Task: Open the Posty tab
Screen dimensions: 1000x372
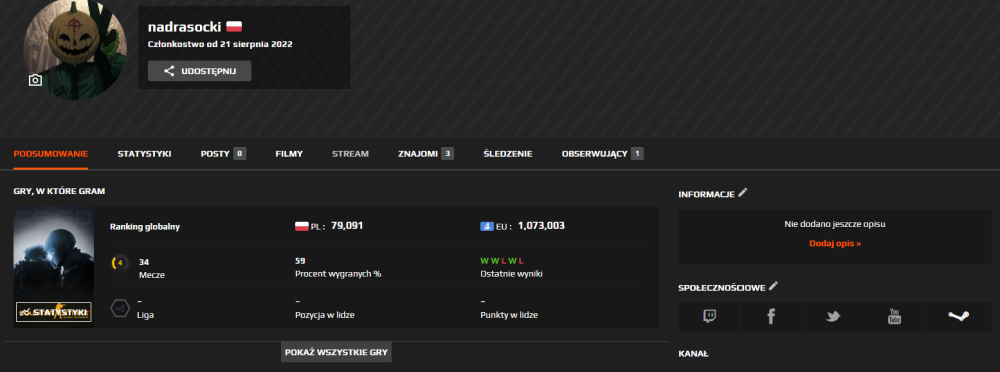Action: (223, 154)
